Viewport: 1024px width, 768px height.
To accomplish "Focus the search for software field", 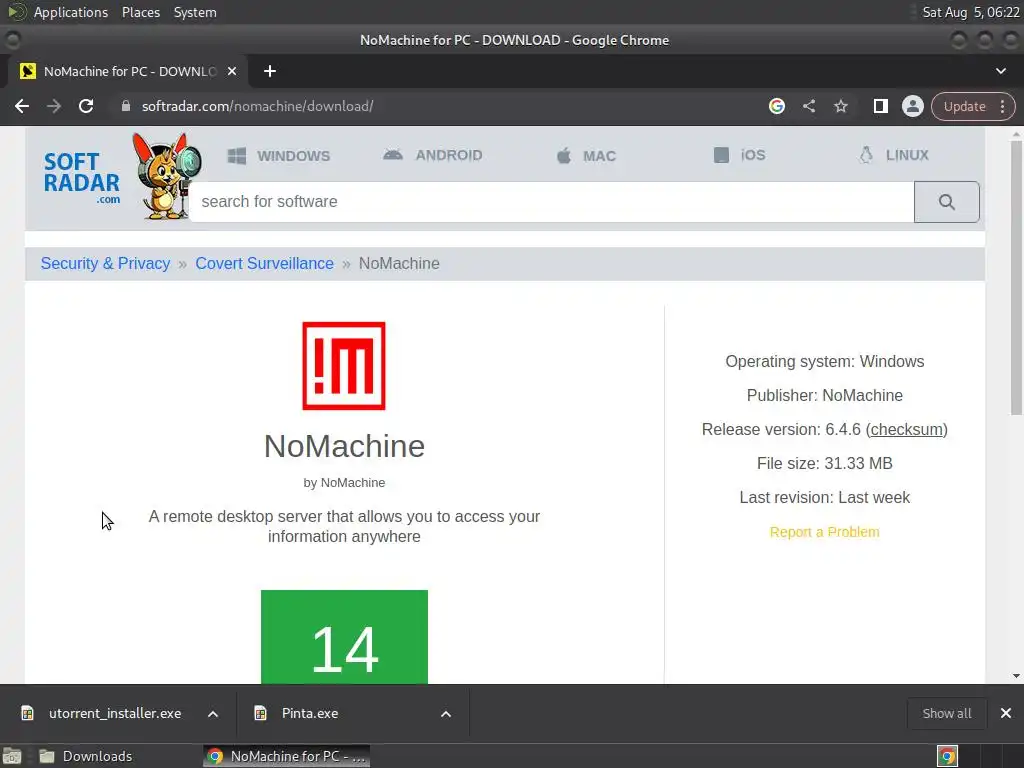I will tap(552, 202).
